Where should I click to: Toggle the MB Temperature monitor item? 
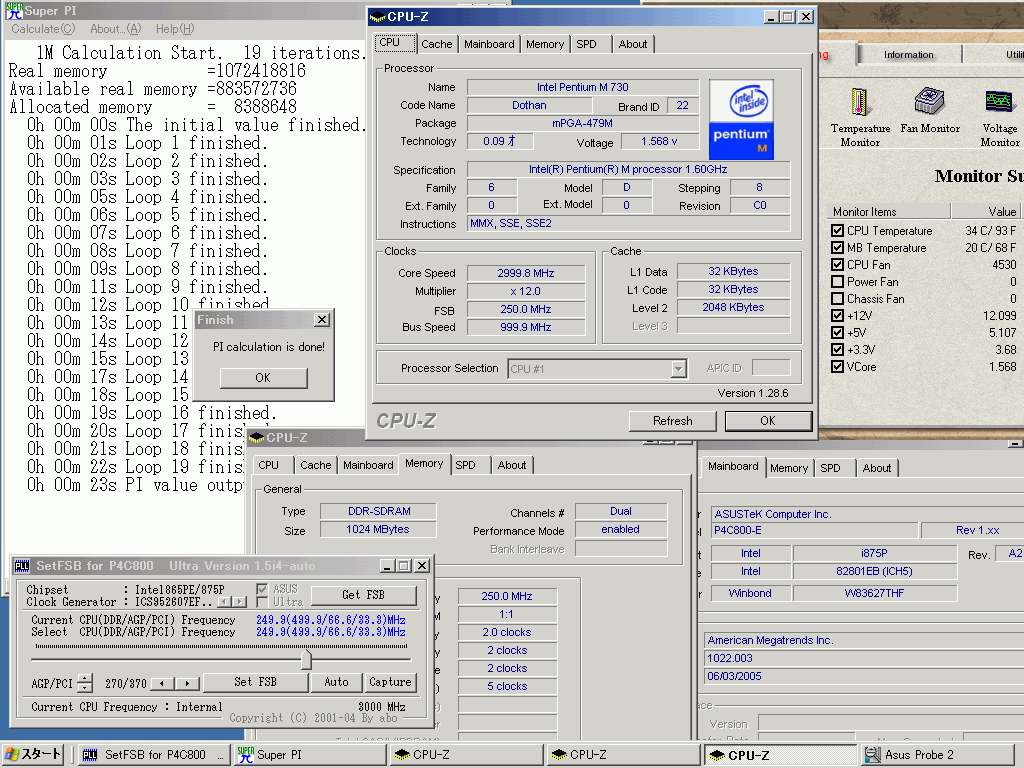[837, 248]
